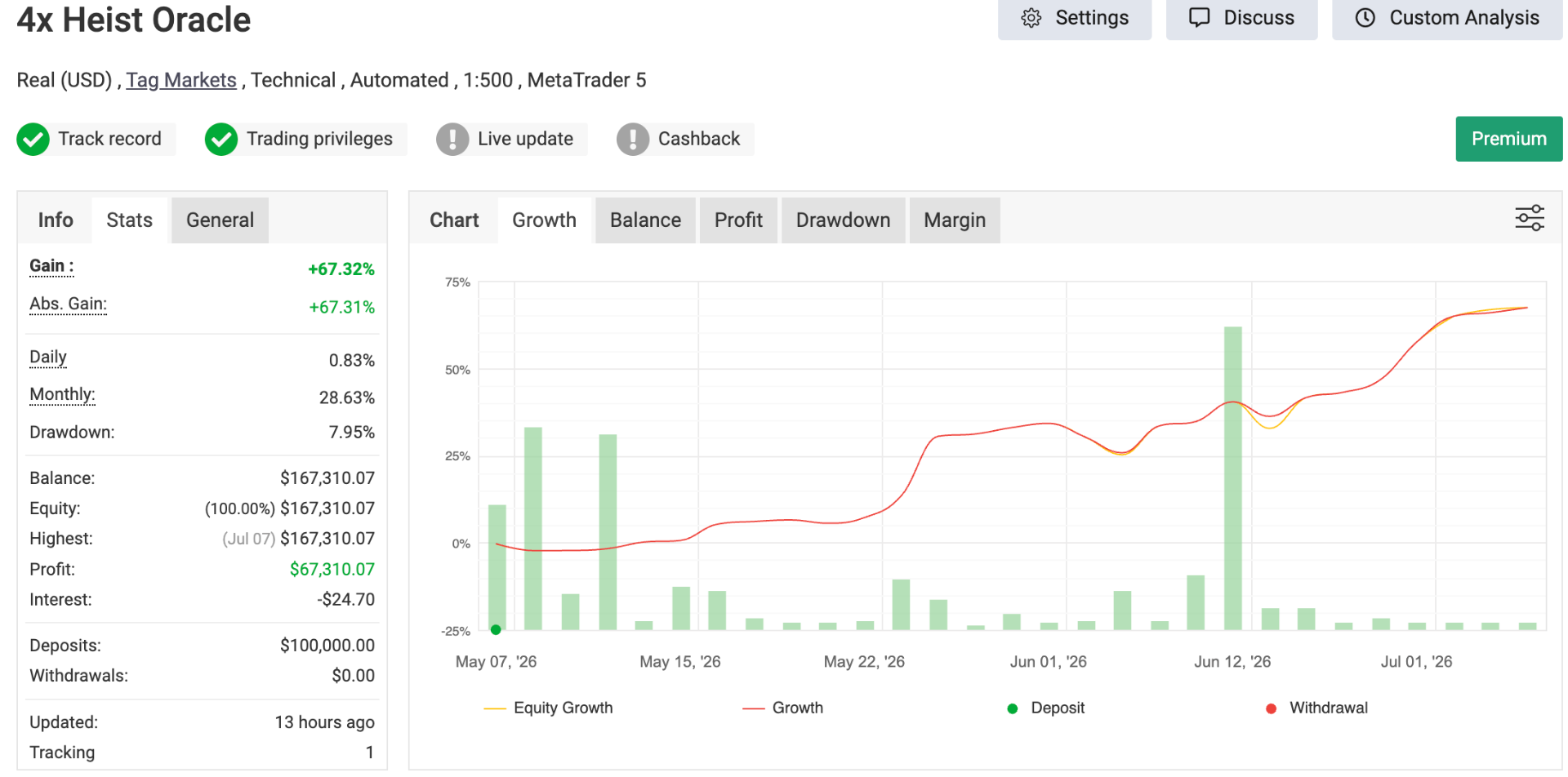Switch to the Stats tab
1568x777 pixels.
pos(129,220)
